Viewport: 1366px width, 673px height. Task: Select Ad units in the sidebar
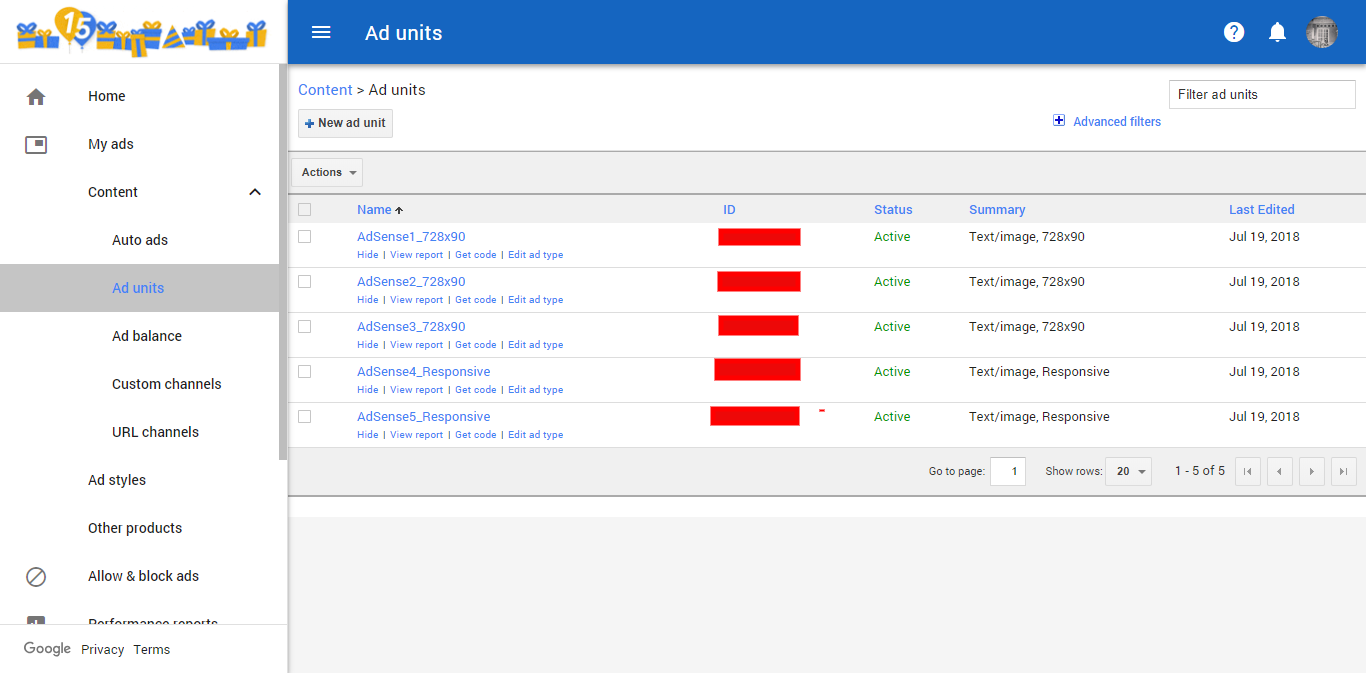[138, 288]
